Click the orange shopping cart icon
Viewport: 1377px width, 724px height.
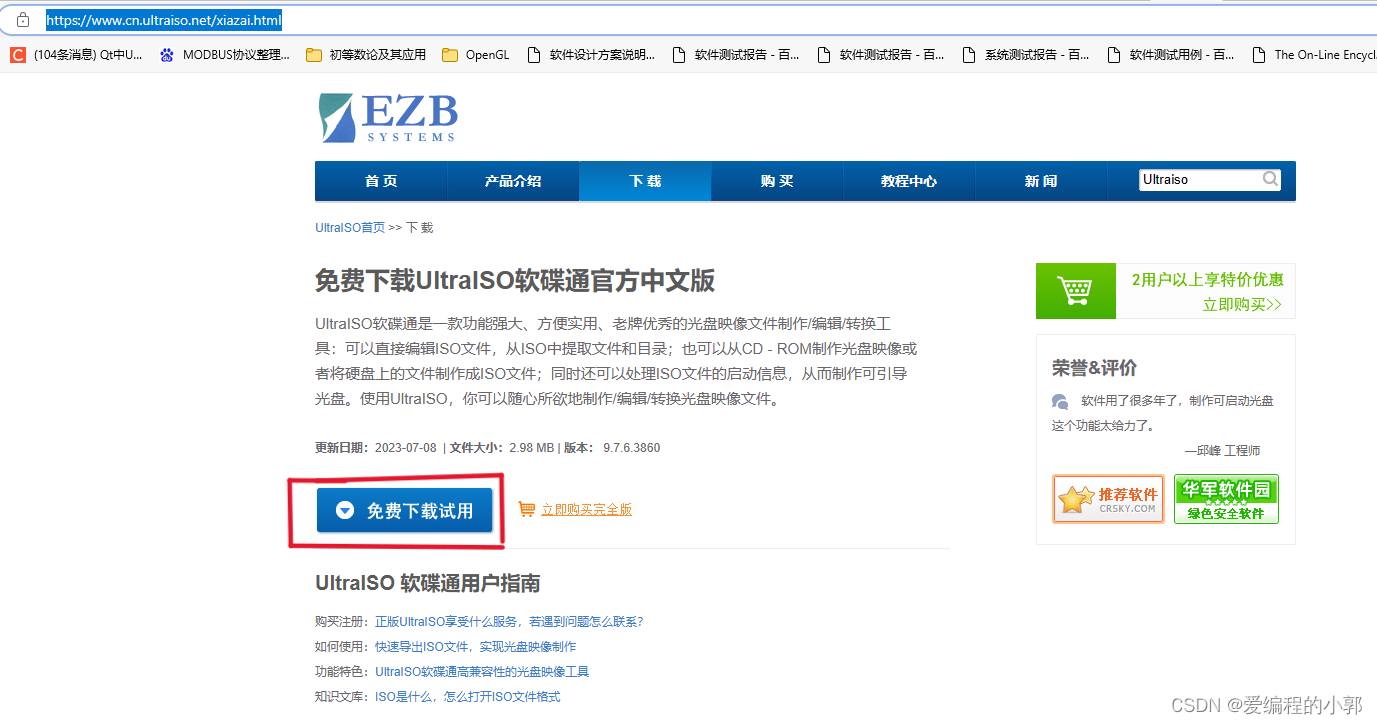pyautogui.click(x=527, y=510)
